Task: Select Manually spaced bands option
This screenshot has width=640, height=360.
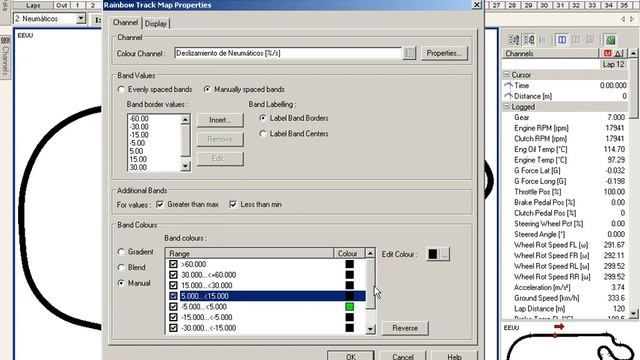Action: pos(207,89)
